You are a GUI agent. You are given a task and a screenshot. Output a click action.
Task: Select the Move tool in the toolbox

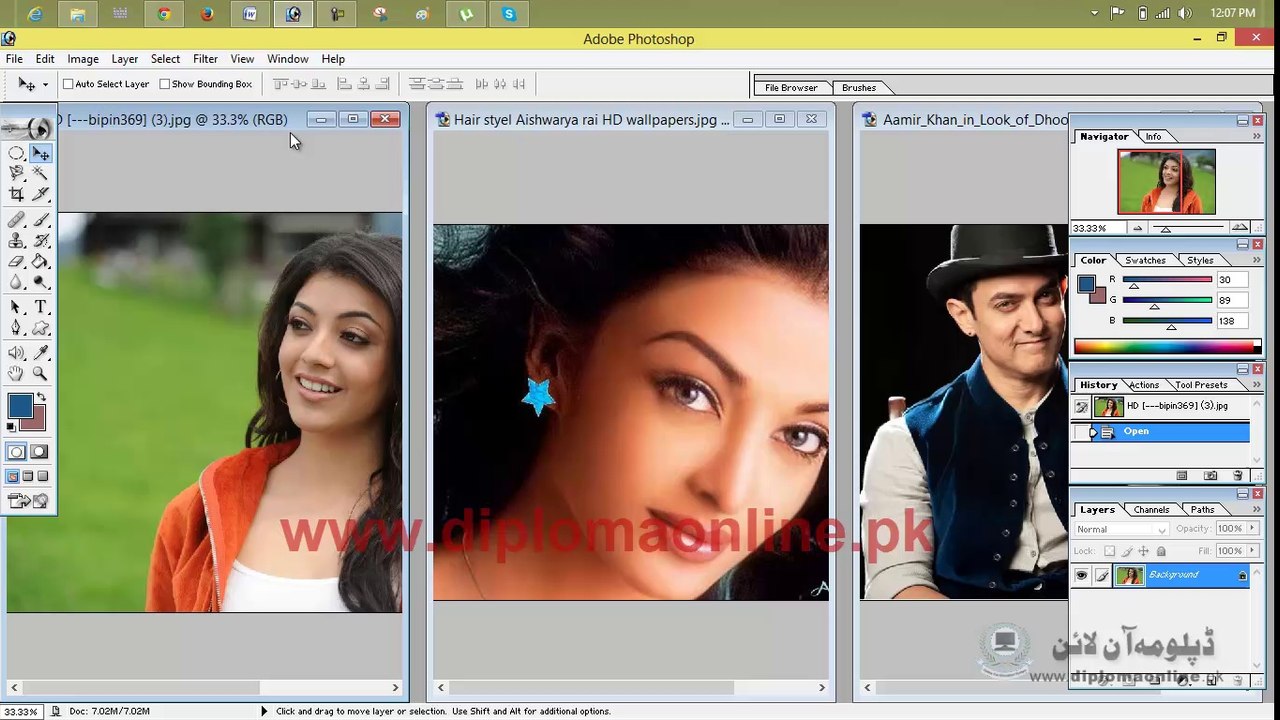[40, 153]
